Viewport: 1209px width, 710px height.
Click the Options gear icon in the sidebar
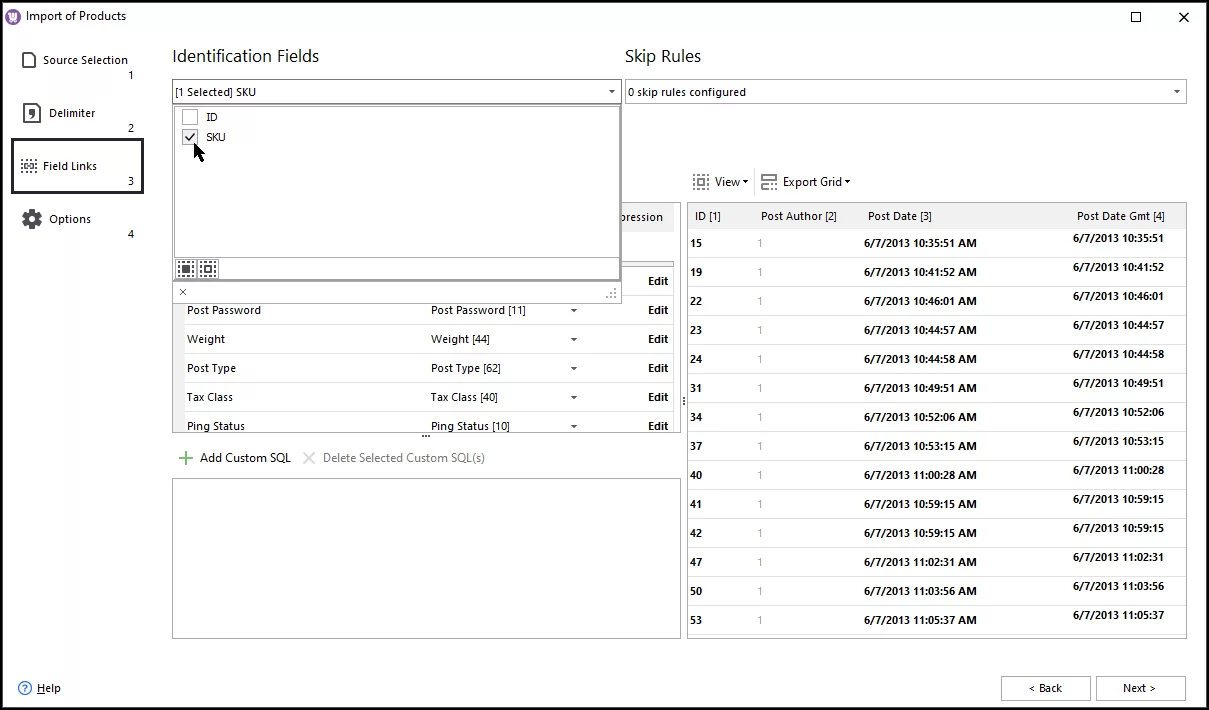click(x=30, y=218)
